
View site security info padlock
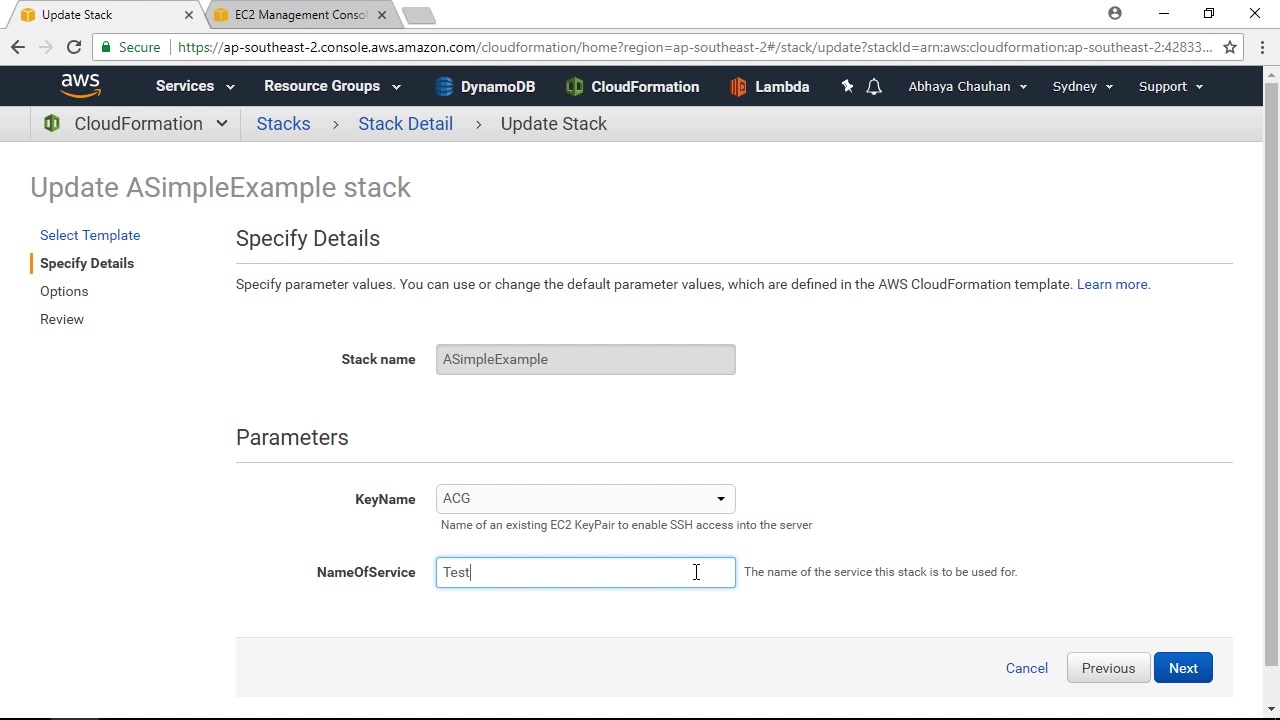pos(107,47)
